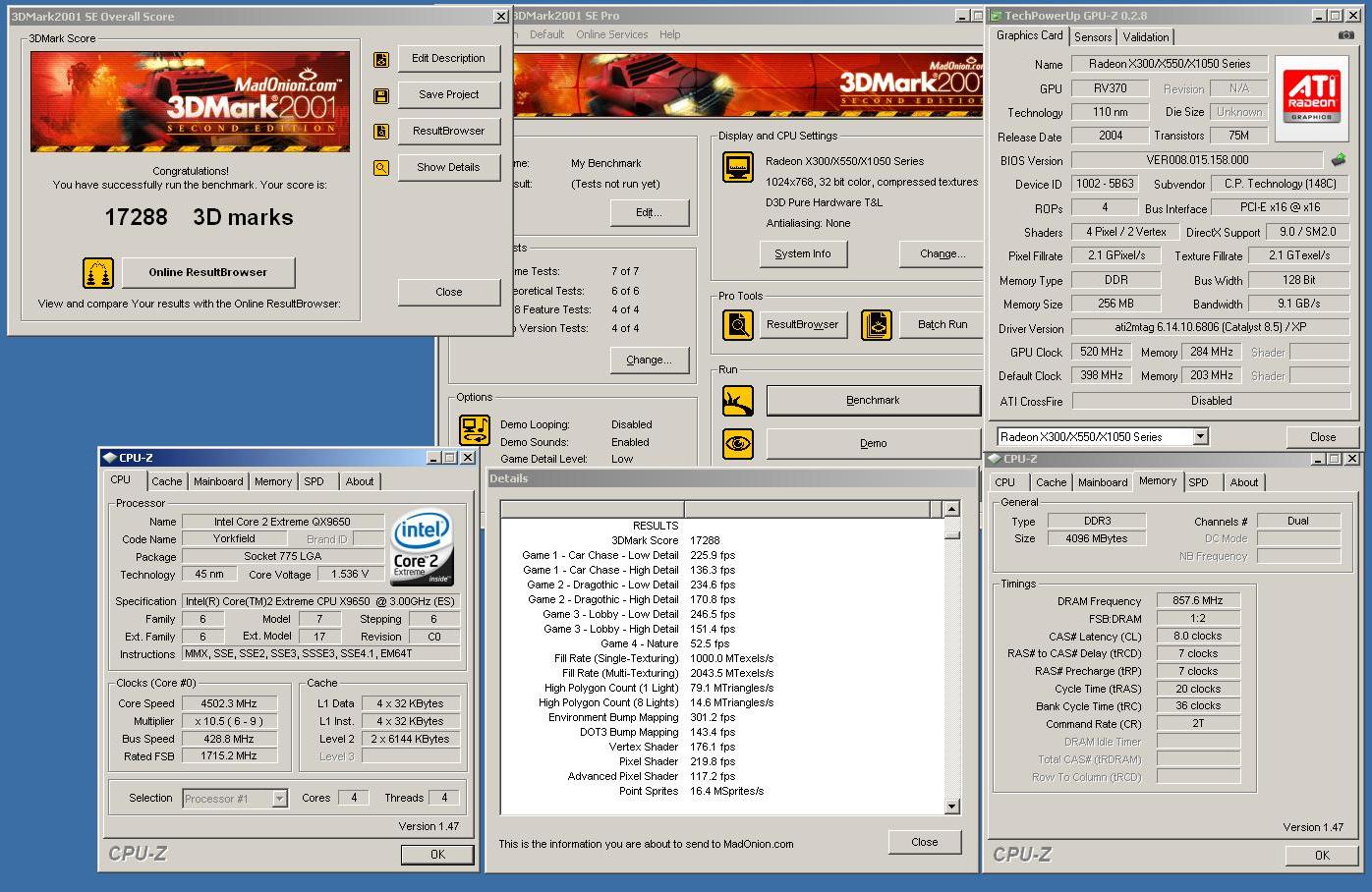Screen dimensions: 1372x892
Task: Click the ResultBrowser button in Pro Tools
Action: tap(803, 325)
